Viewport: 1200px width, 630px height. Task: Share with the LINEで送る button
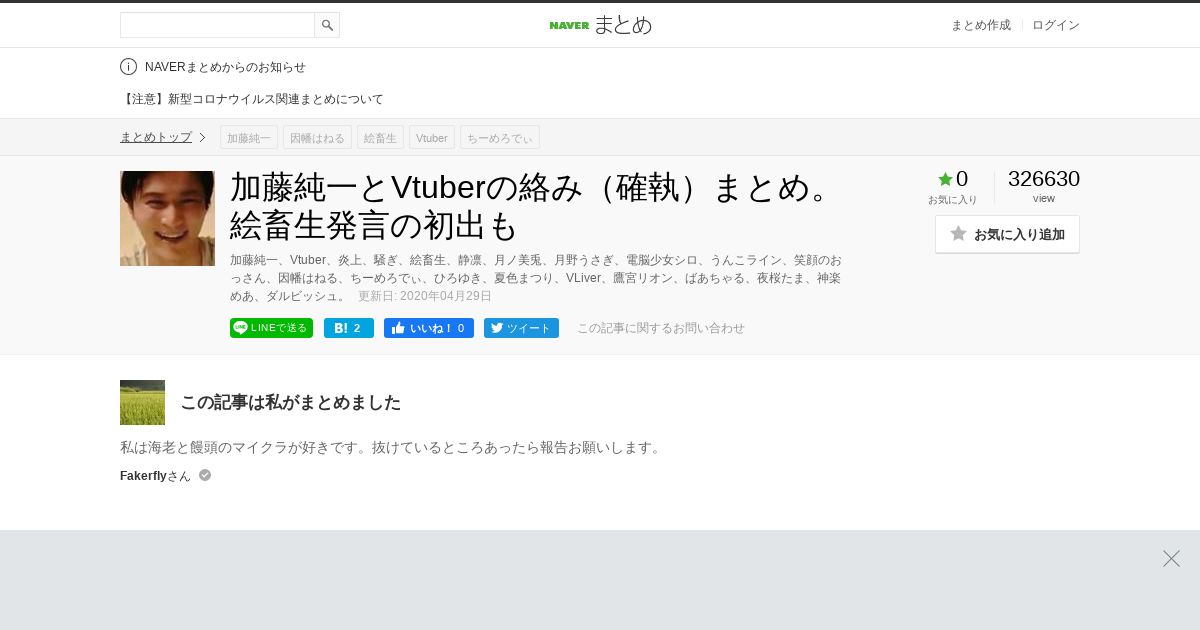(x=271, y=328)
